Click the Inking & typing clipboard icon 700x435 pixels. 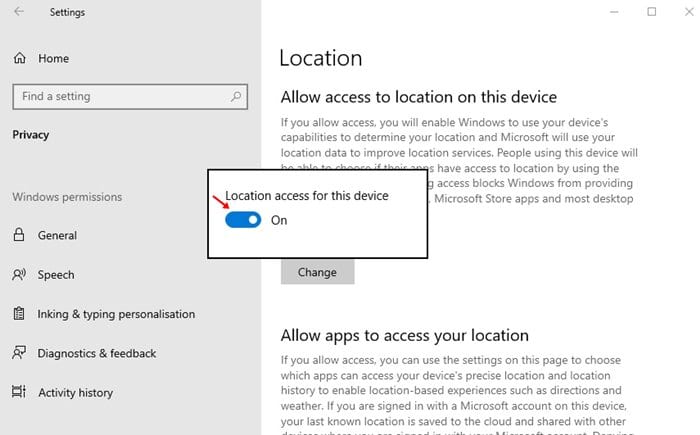click(19, 314)
